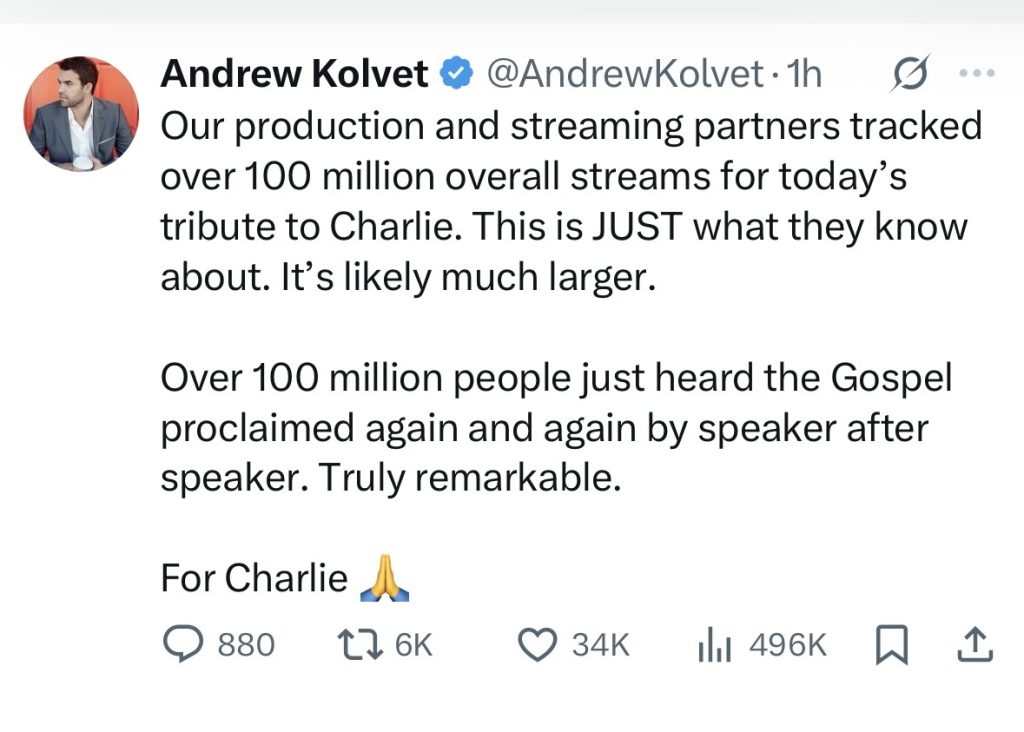Viewport: 1024px width, 732px height.
Task: Click the 880 replies count
Action: (246, 646)
